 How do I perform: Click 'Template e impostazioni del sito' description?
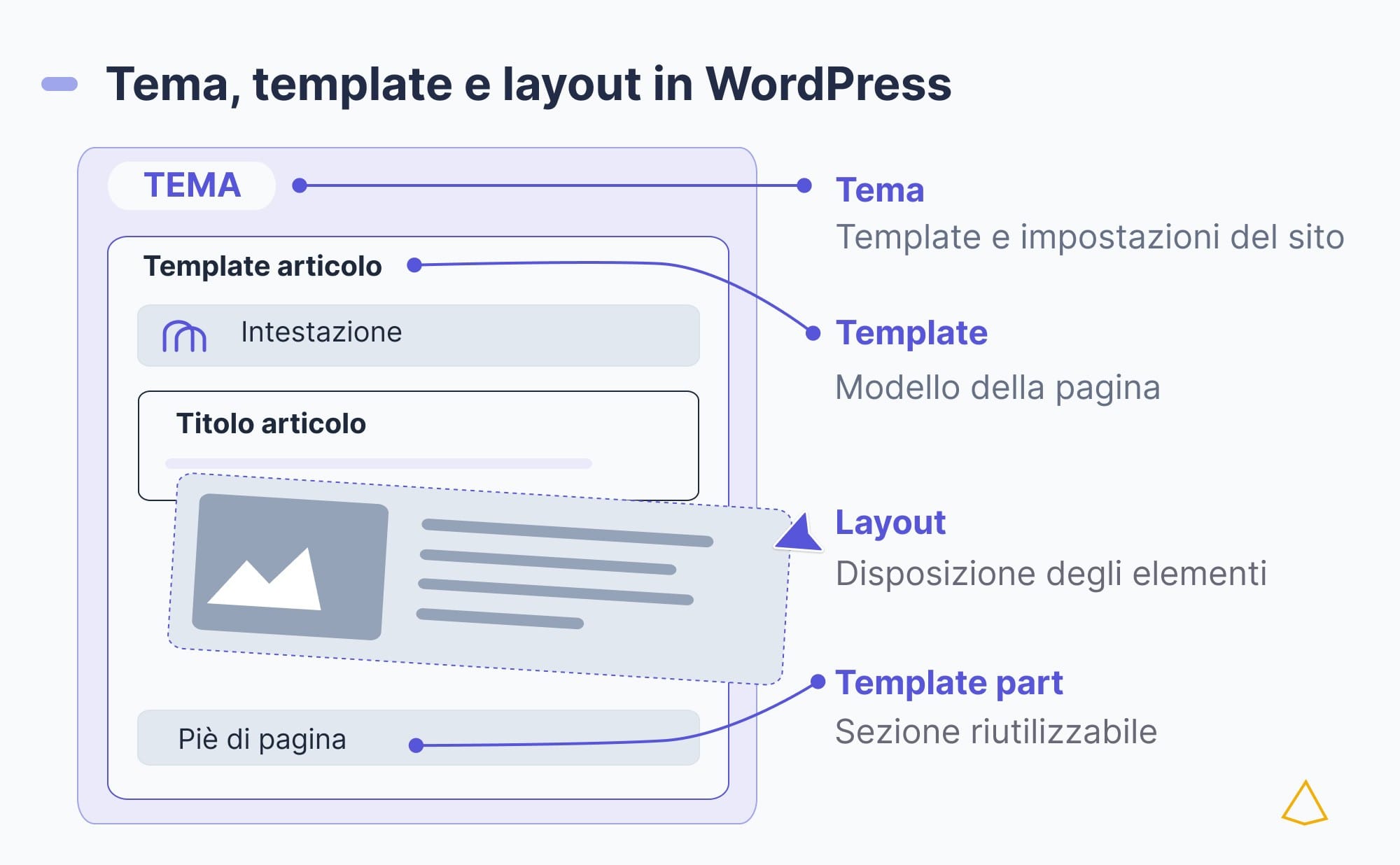tap(1090, 237)
